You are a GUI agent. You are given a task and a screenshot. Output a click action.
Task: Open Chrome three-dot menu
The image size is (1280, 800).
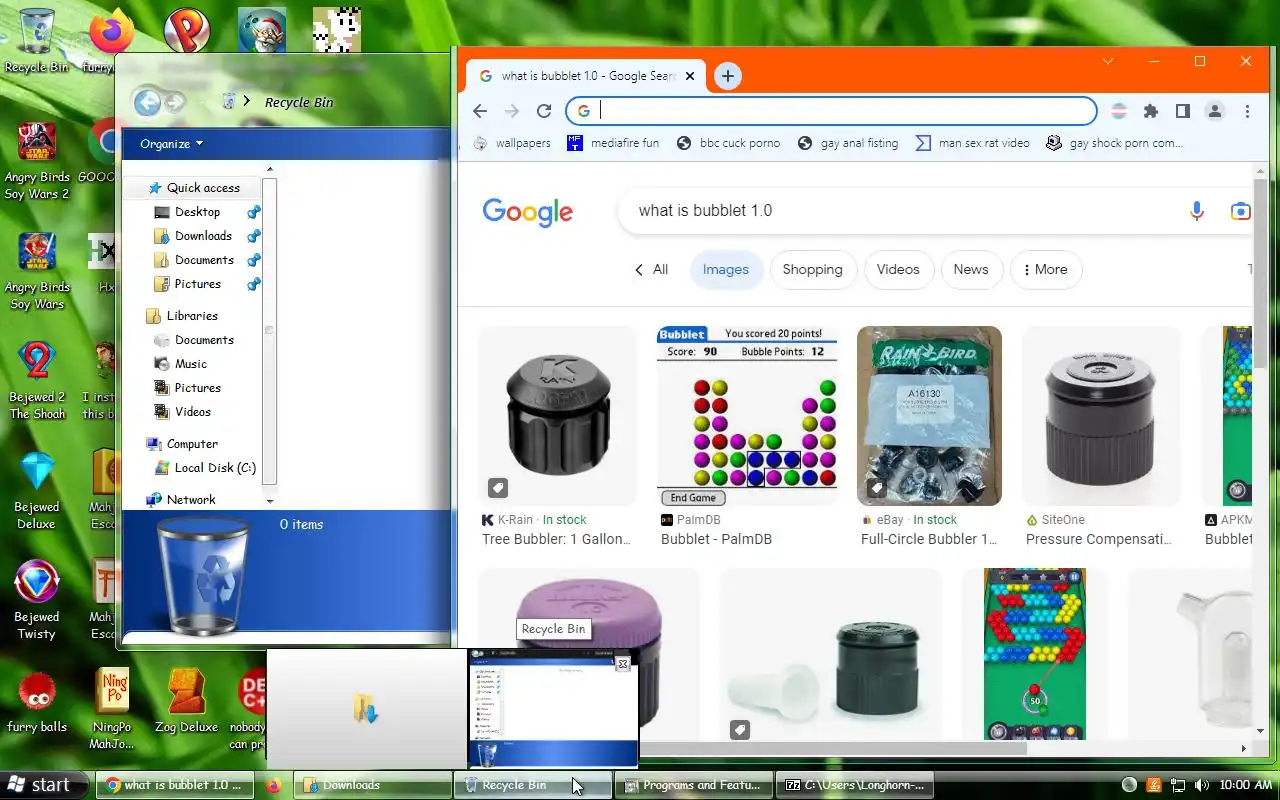click(1247, 111)
